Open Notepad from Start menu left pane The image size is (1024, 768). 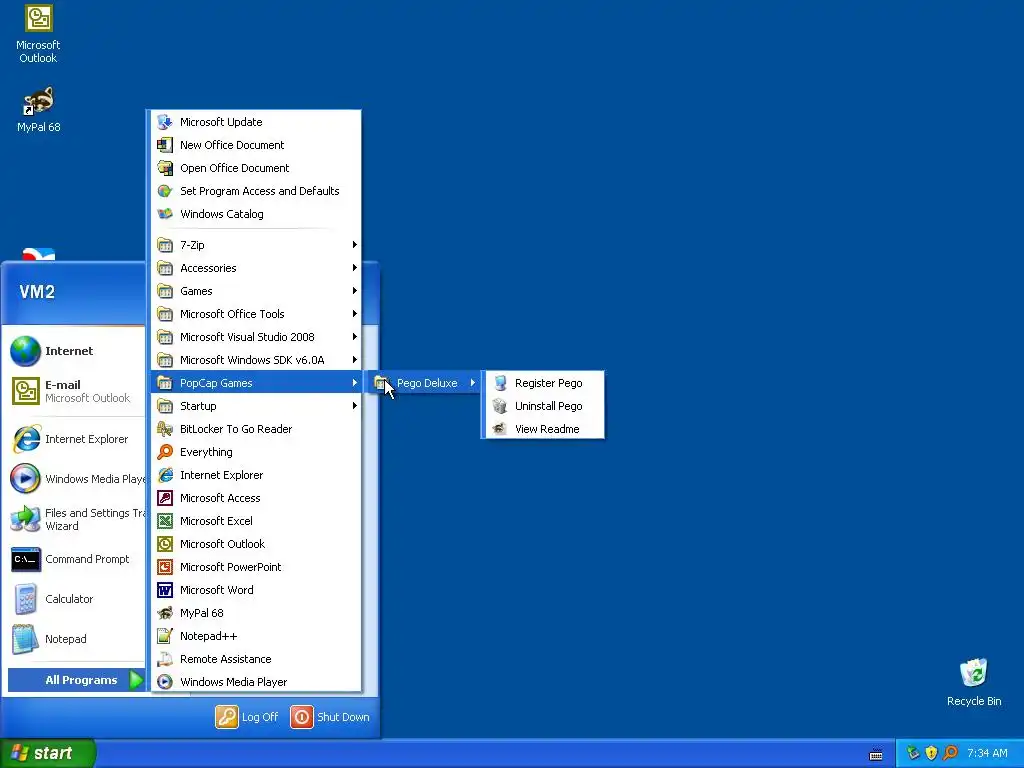coord(75,639)
